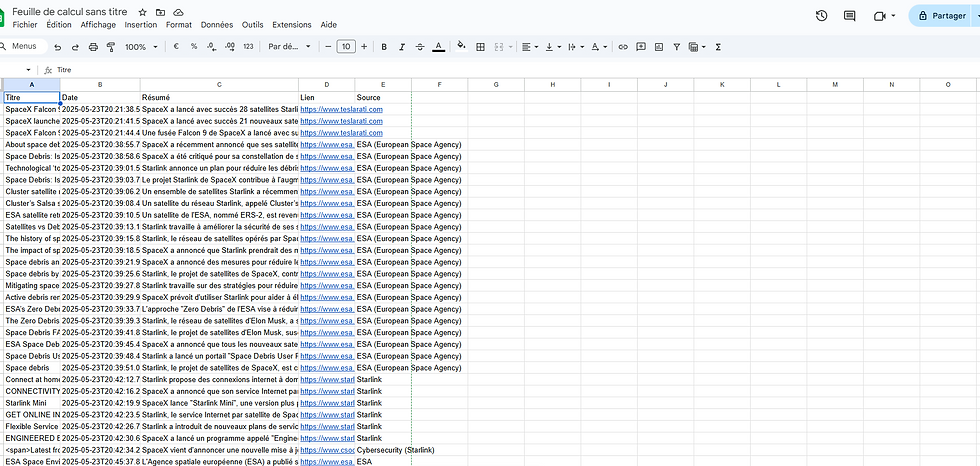The image size is (980, 466).
Task: Select column C header
Action: (219, 84)
